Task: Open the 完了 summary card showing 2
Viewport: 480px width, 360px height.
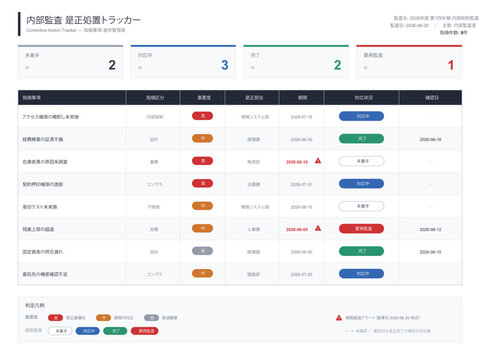Action: point(296,62)
